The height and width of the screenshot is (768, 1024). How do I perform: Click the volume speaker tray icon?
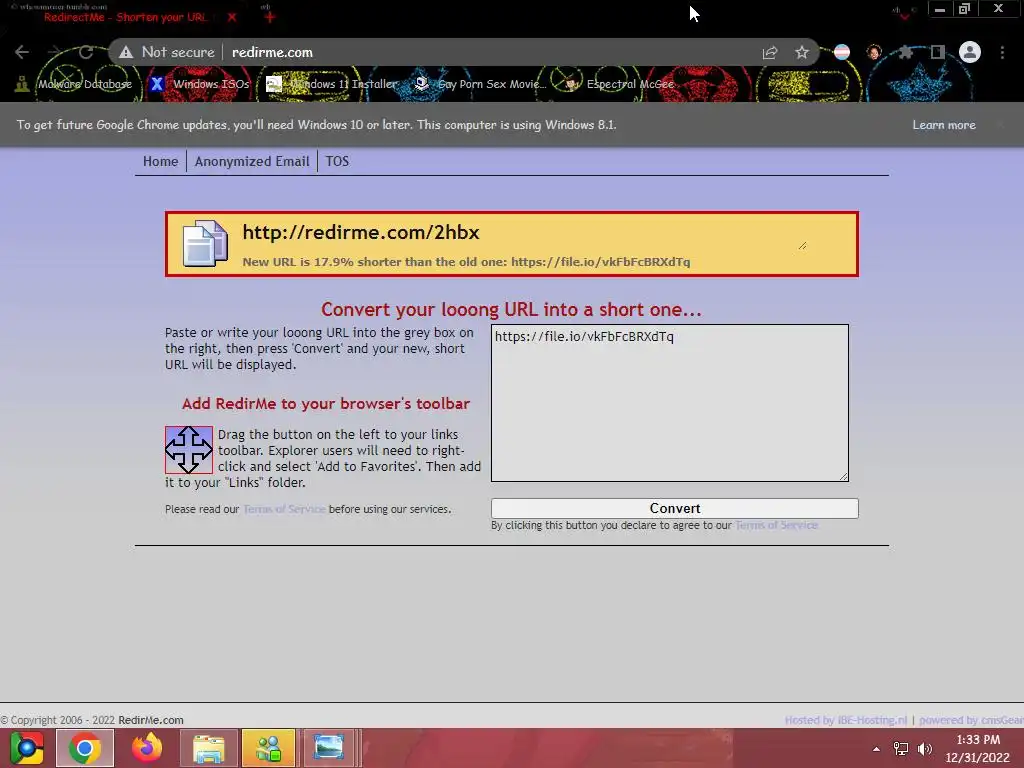tap(925, 748)
